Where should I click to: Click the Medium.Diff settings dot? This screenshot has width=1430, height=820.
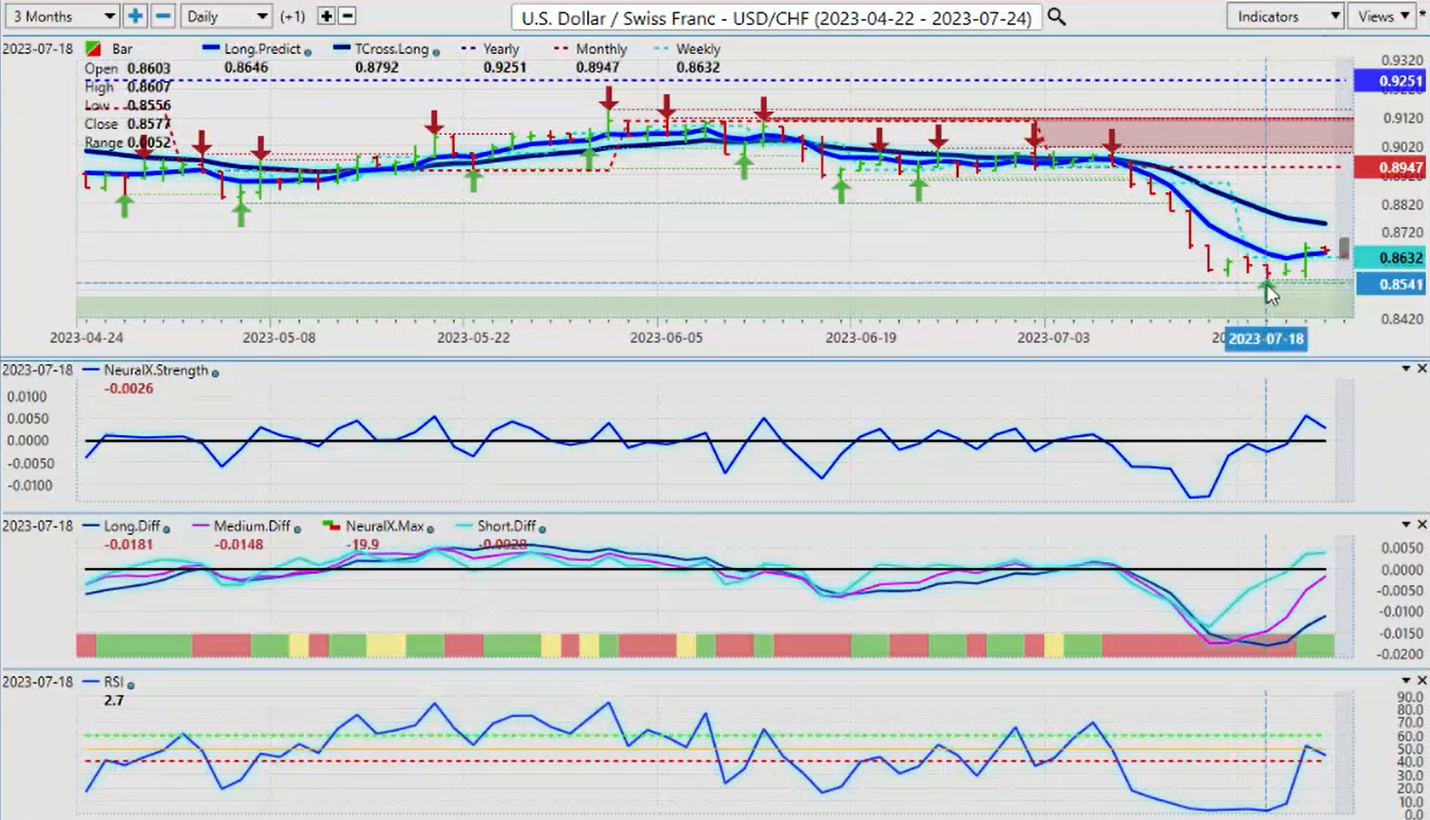pos(297,528)
